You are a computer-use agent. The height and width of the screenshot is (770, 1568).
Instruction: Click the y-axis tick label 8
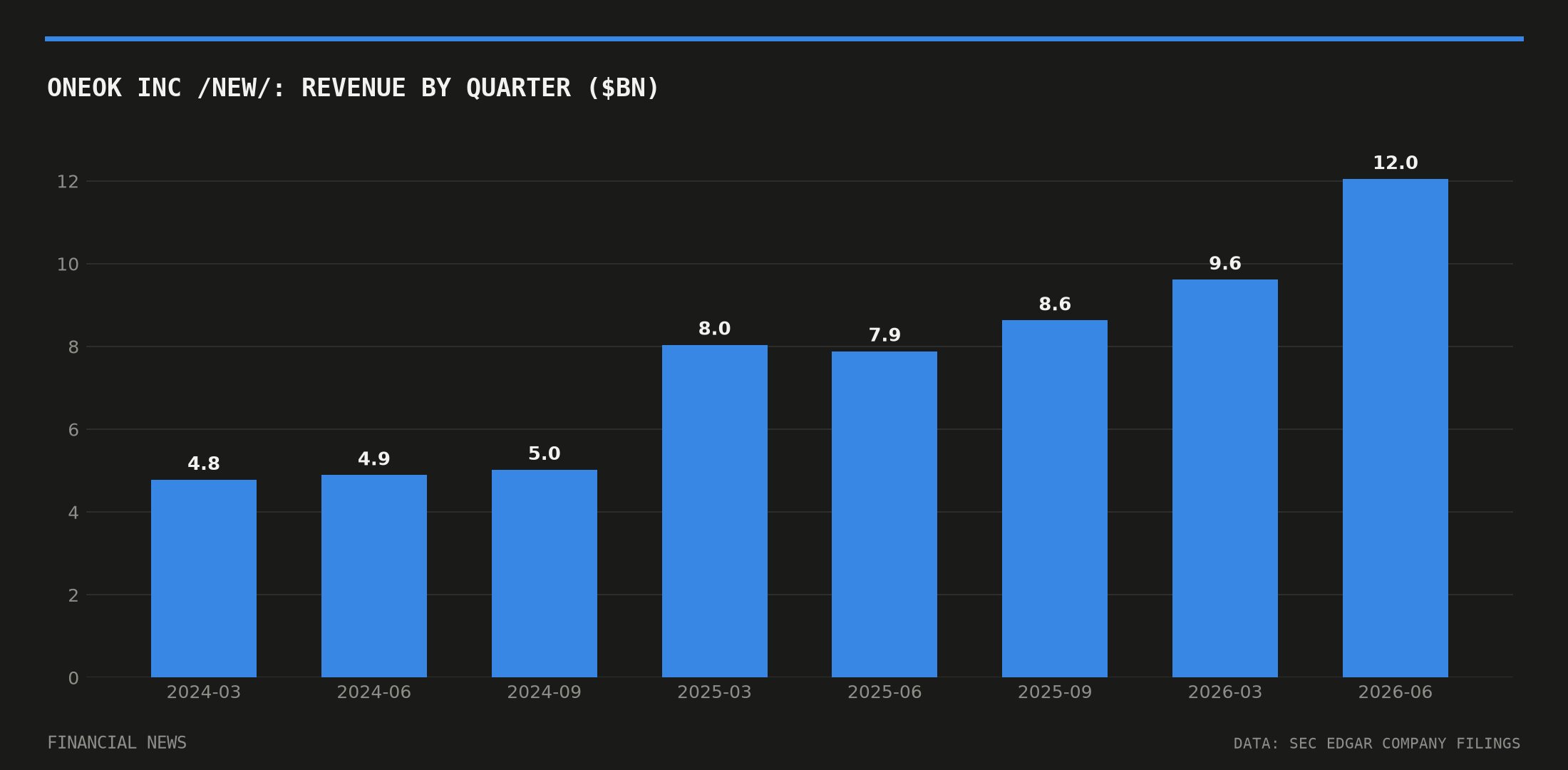[73, 347]
